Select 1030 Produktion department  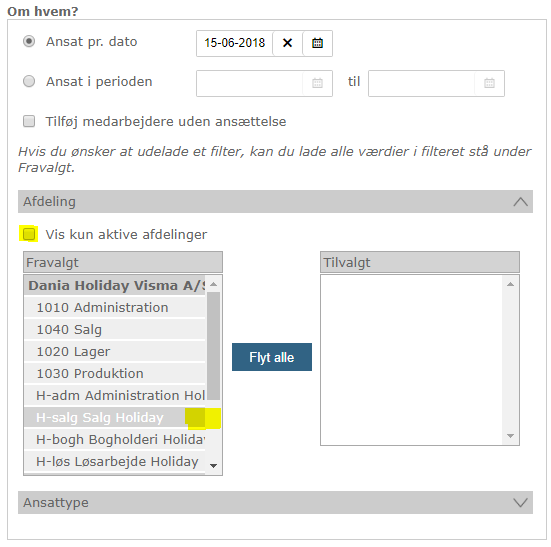115,373
